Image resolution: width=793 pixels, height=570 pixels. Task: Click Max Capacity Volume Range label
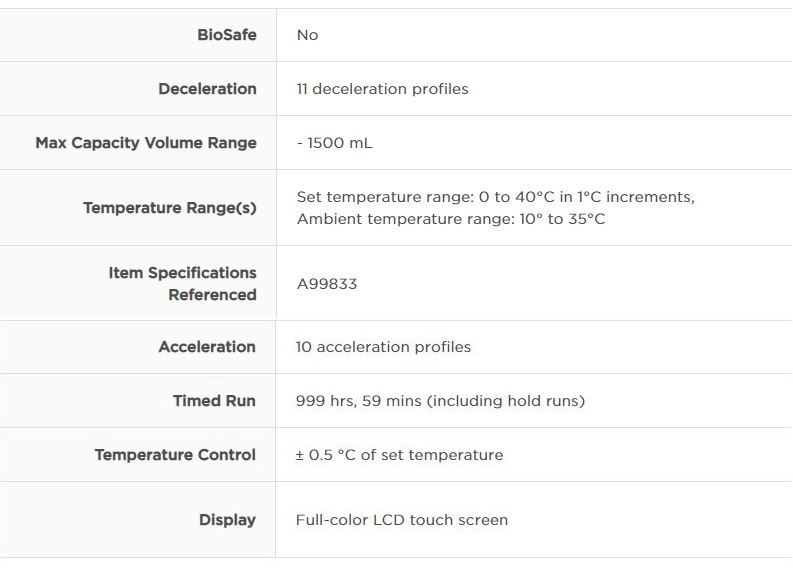(146, 143)
